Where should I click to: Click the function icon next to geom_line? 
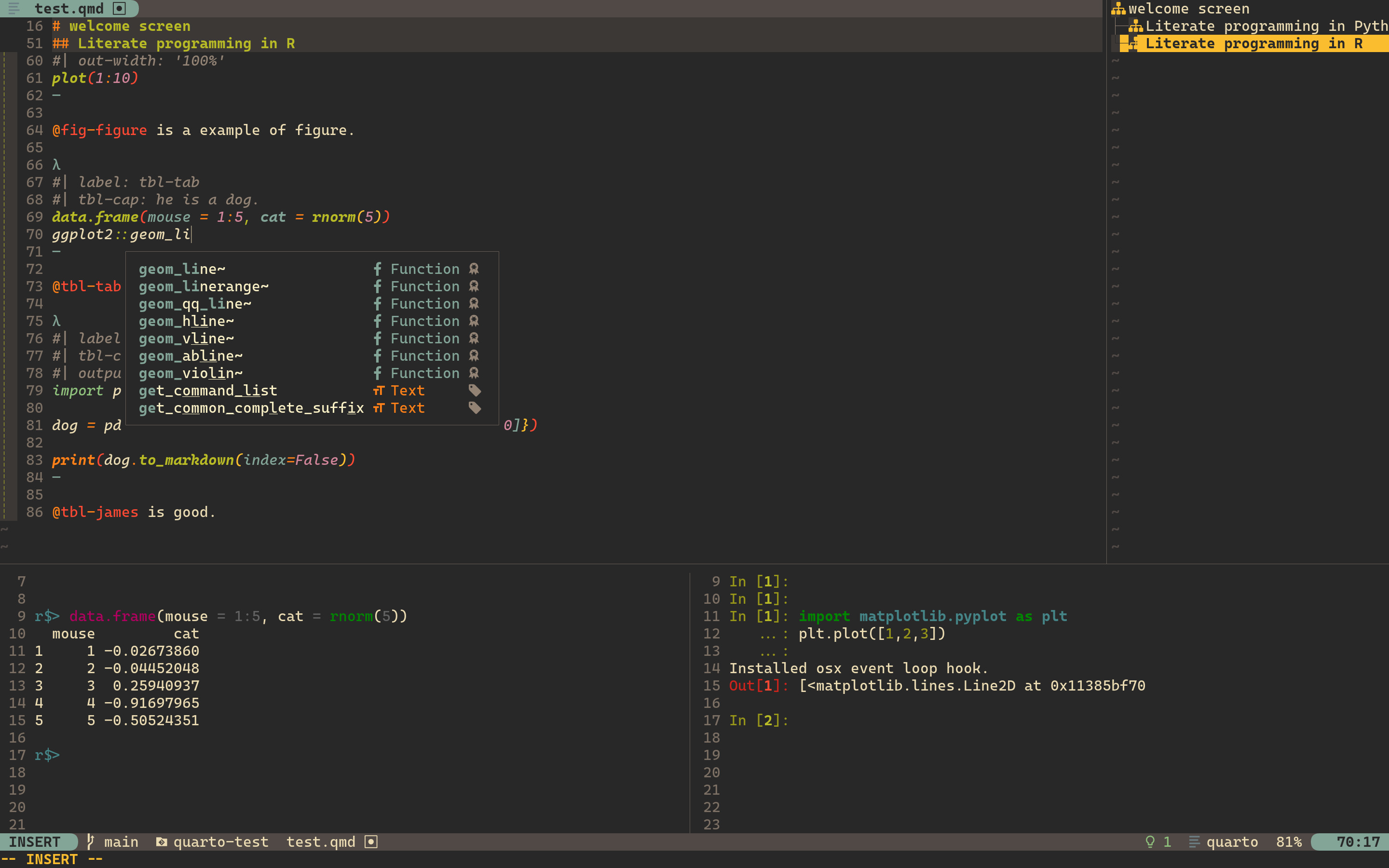377,269
